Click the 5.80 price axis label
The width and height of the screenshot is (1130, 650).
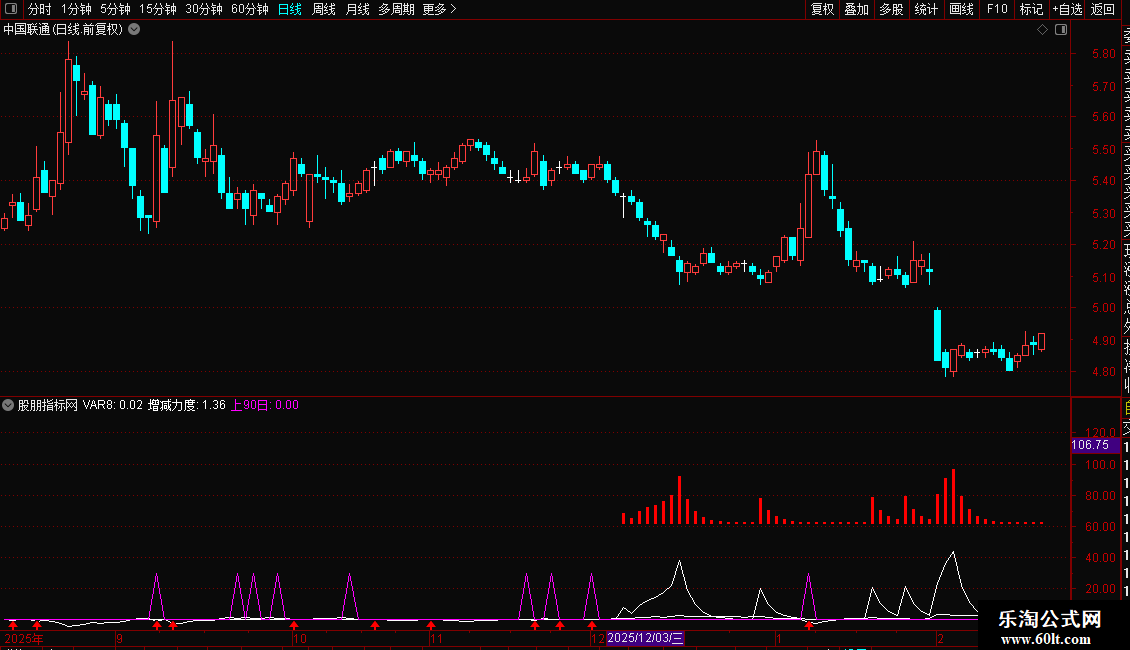click(1103, 53)
